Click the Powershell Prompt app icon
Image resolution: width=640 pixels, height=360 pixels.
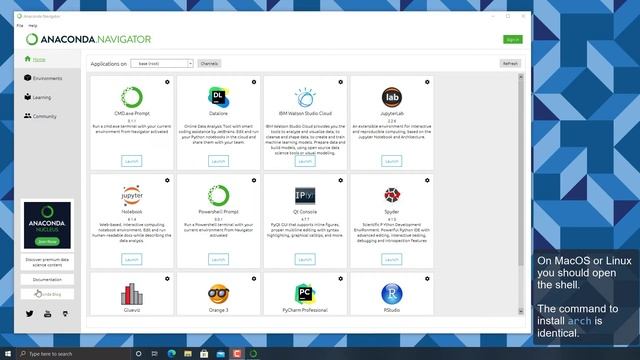pyautogui.click(x=218, y=196)
